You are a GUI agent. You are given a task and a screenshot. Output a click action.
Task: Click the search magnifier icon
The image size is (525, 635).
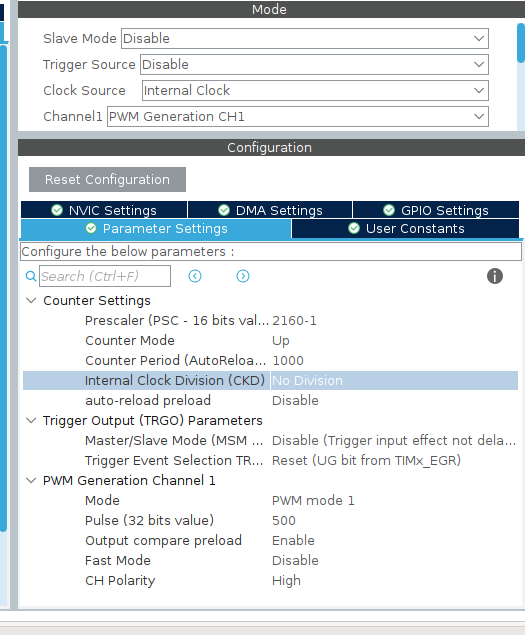pyautogui.click(x=31, y=276)
